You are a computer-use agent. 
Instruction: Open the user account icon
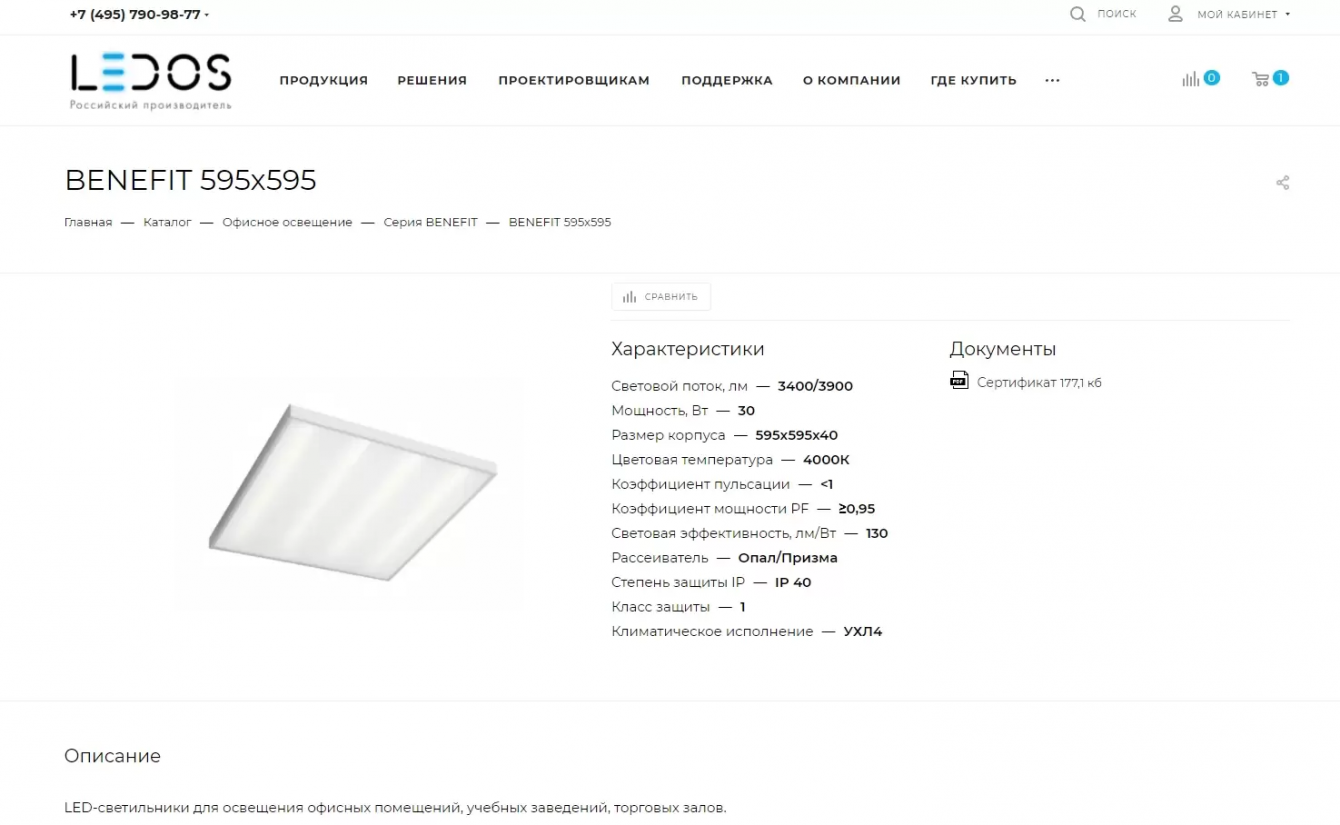pyautogui.click(x=1175, y=14)
